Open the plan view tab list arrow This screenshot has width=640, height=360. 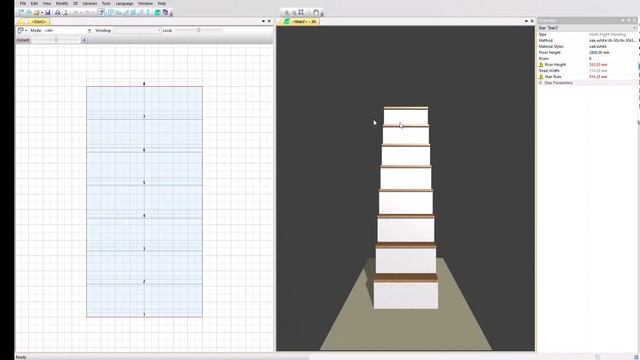[263, 21]
